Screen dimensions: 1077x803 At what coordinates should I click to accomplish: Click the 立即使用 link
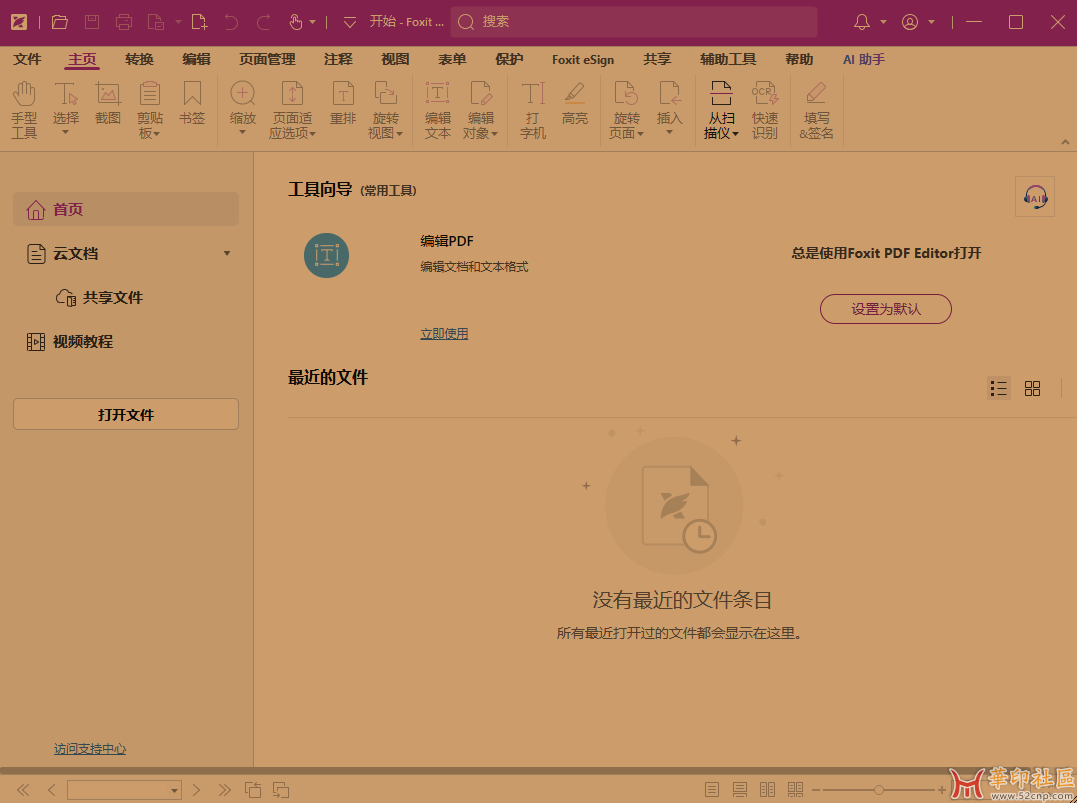pyautogui.click(x=444, y=334)
